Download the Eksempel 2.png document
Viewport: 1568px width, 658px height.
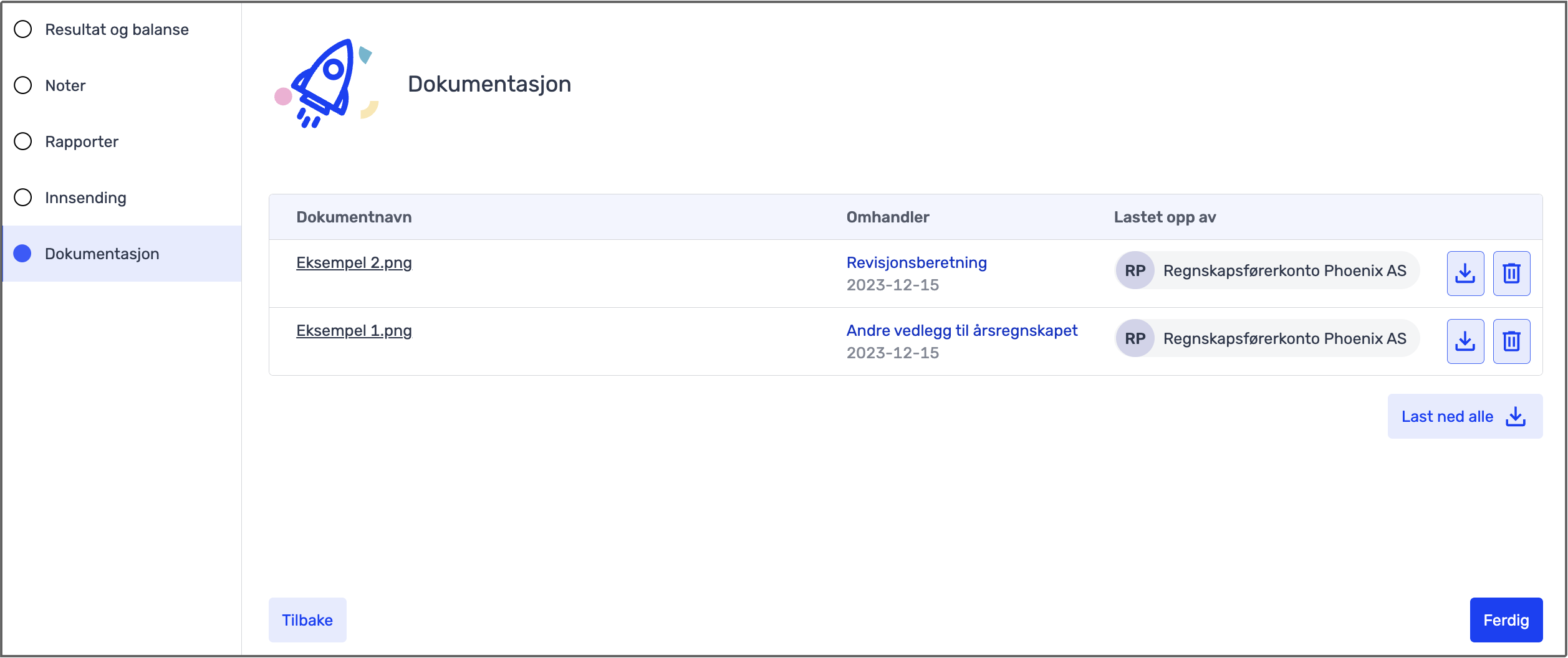[1465, 274]
